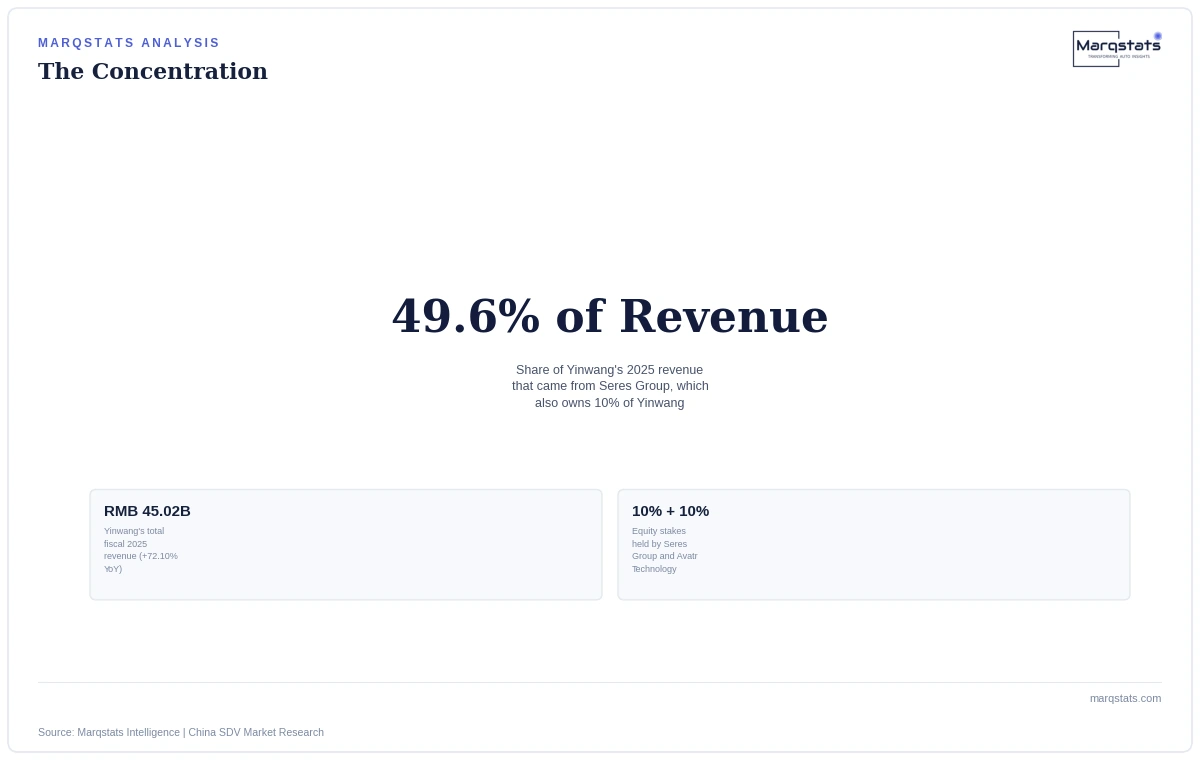Click the title The Concentration
The height and width of the screenshot is (760, 1200).
pyautogui.click(x=153, y=72)
